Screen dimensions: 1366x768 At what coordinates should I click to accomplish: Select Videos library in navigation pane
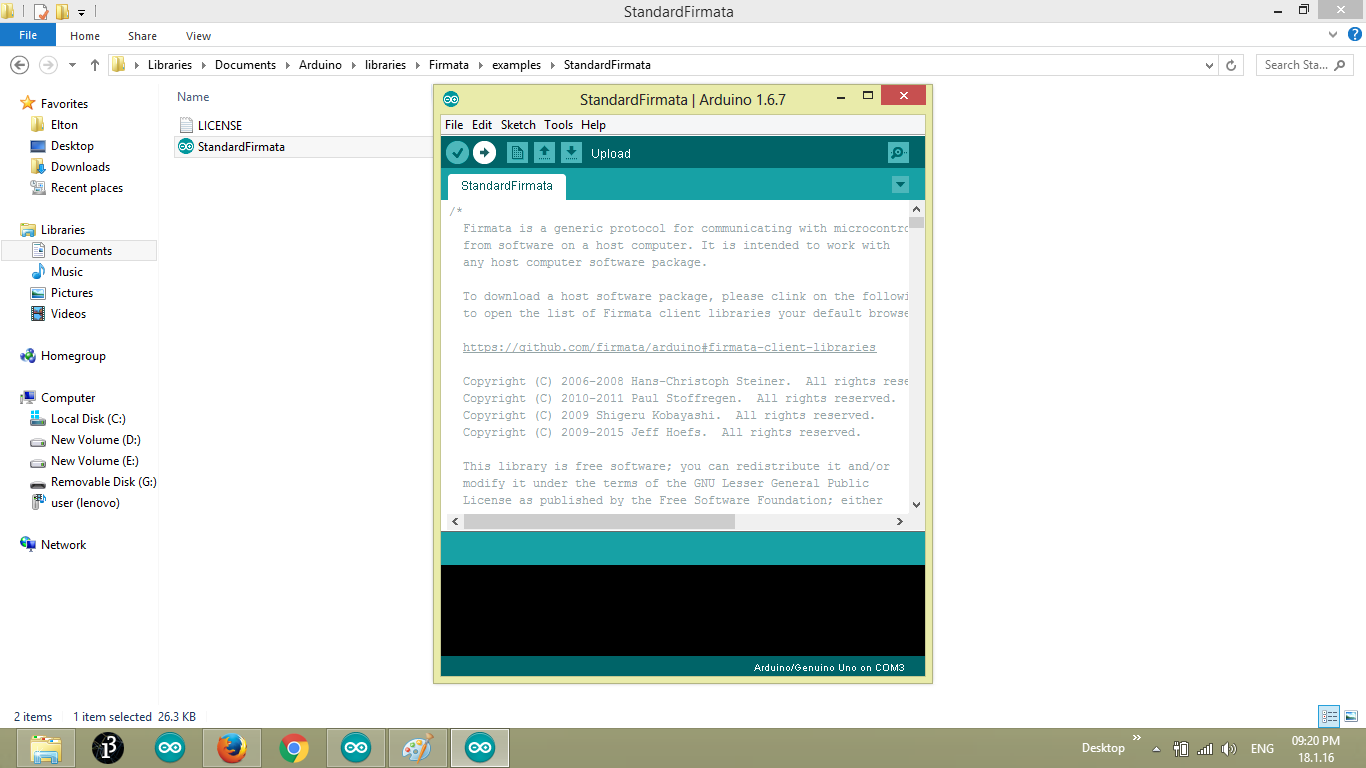[x=68, y=314]
